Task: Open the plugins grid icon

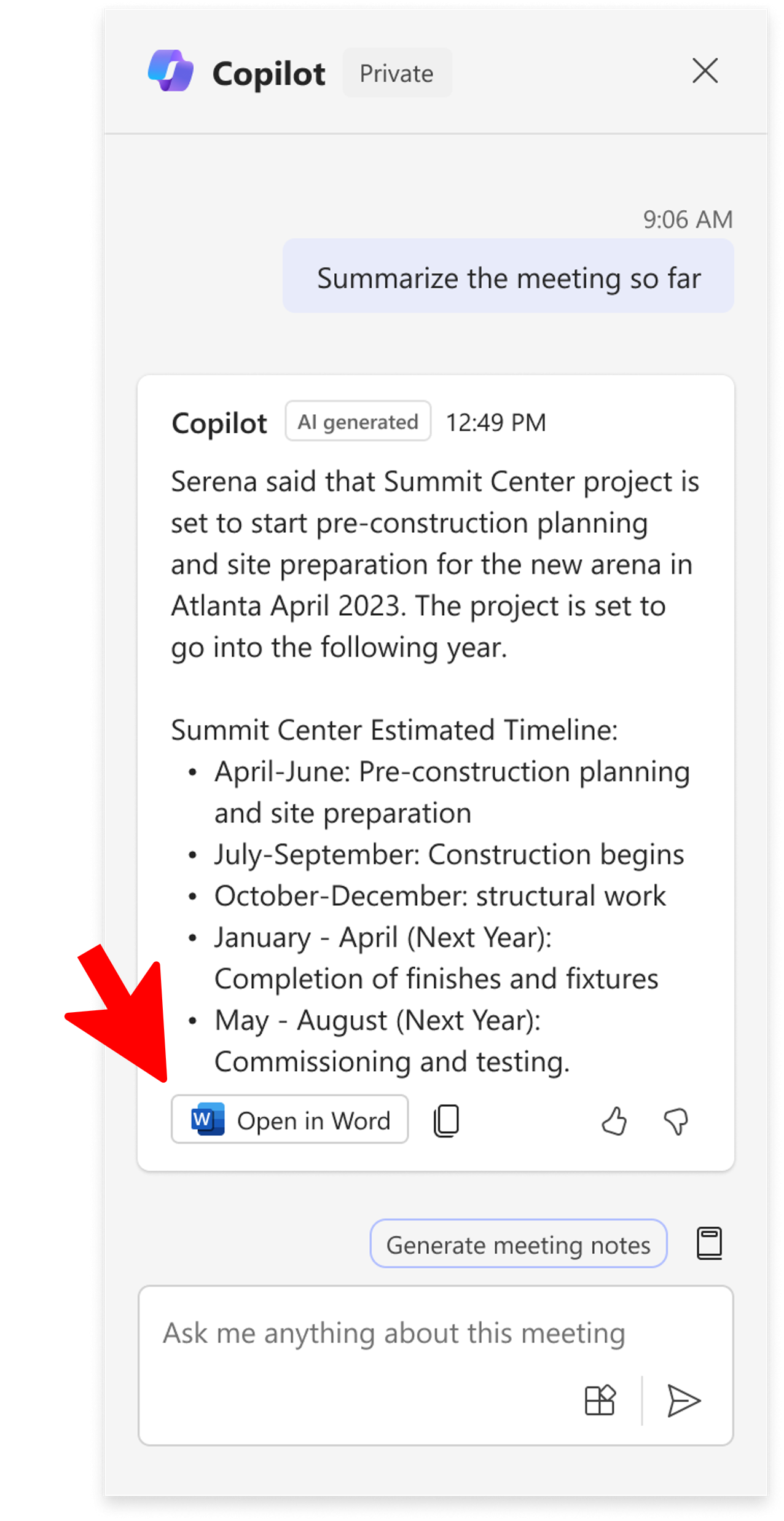Action: (x=600, y=1401)
